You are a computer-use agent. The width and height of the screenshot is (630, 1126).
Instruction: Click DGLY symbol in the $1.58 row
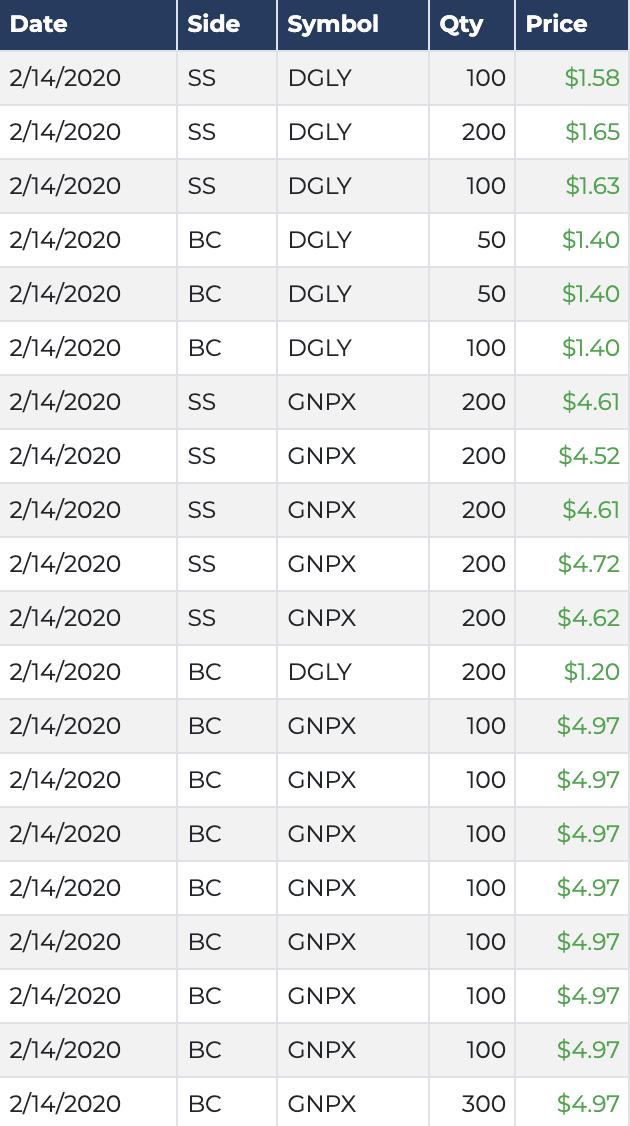click(x=320, y=78)
